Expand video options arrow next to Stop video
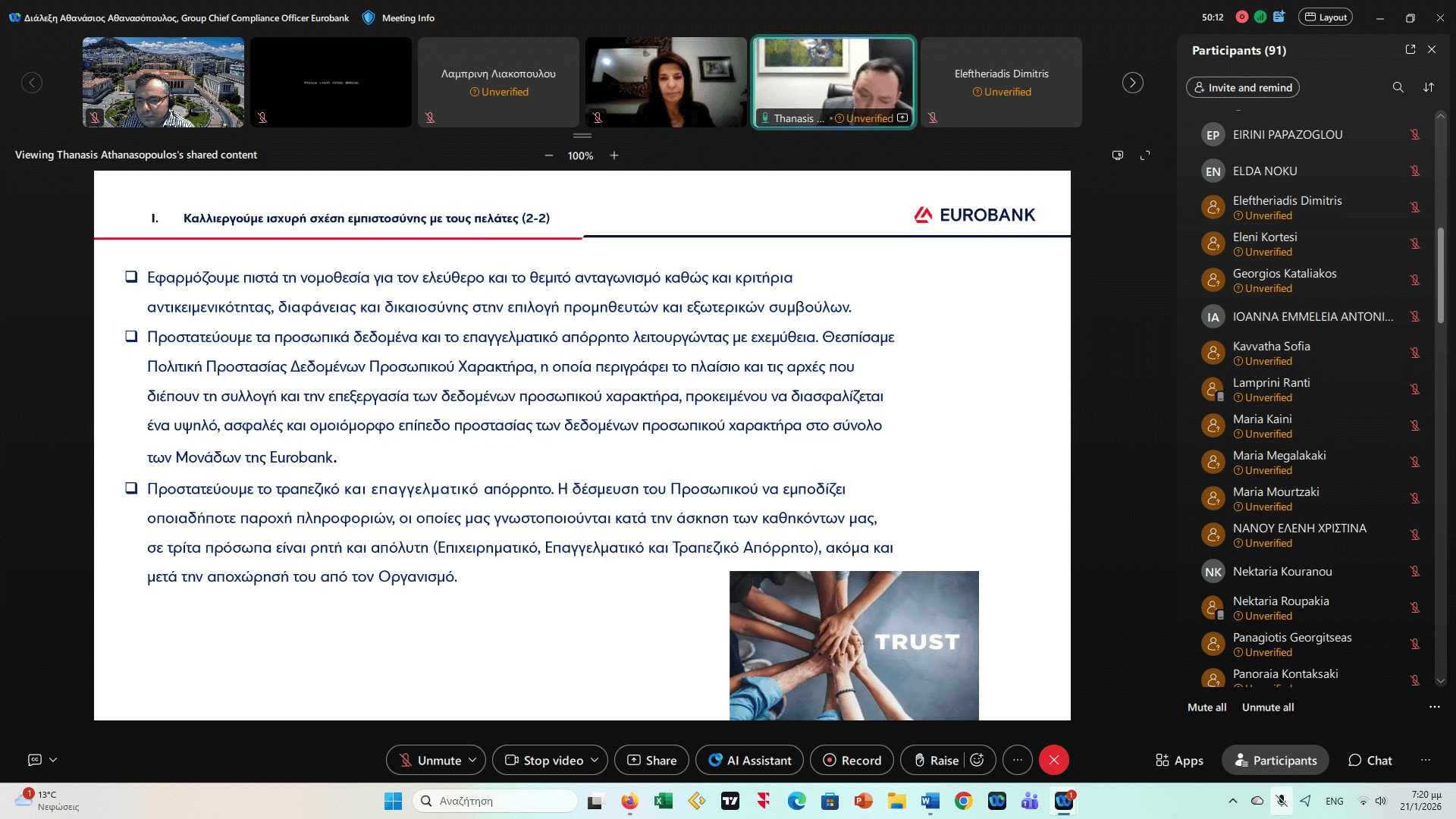 click(595, 760)
